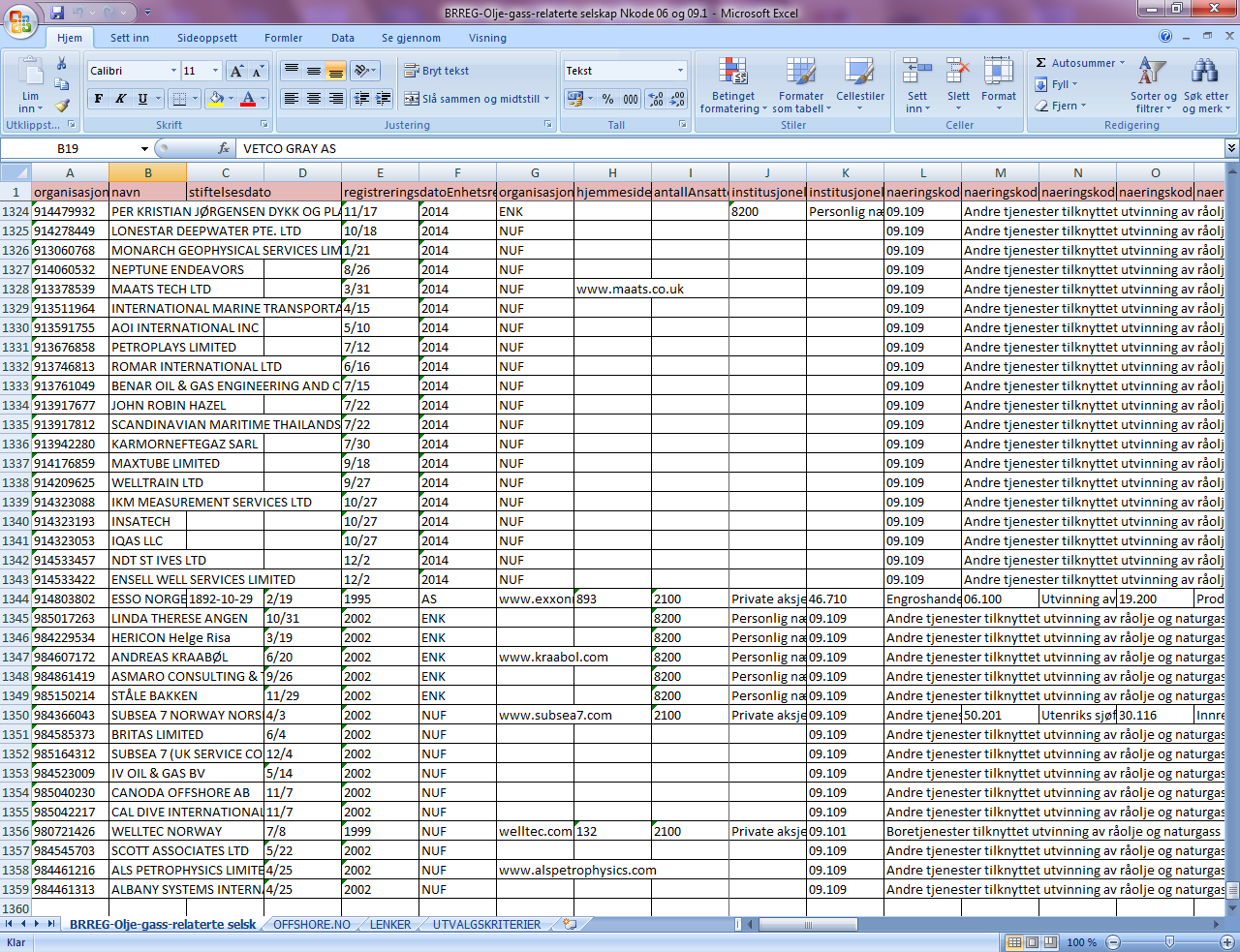
Task: Right-align the cell text
Action: 335,99
